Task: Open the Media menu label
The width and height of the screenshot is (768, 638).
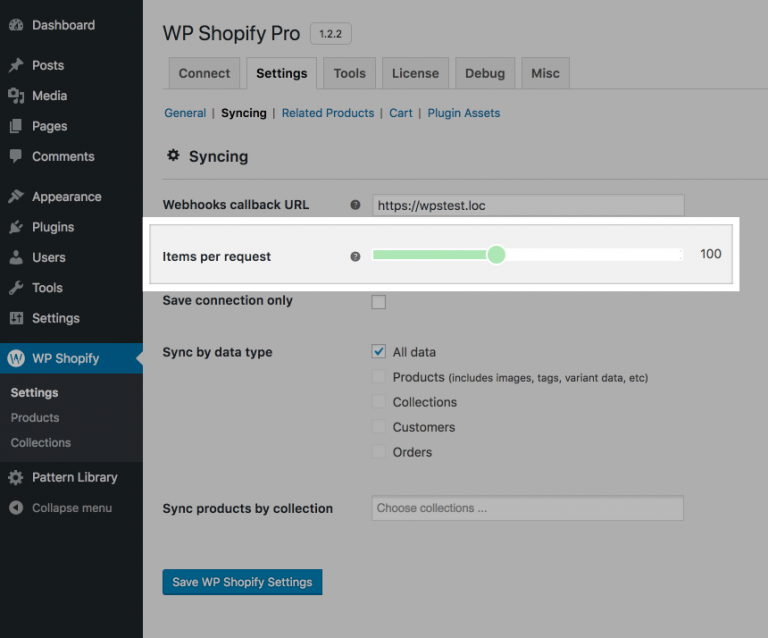Action: [49, 95]
